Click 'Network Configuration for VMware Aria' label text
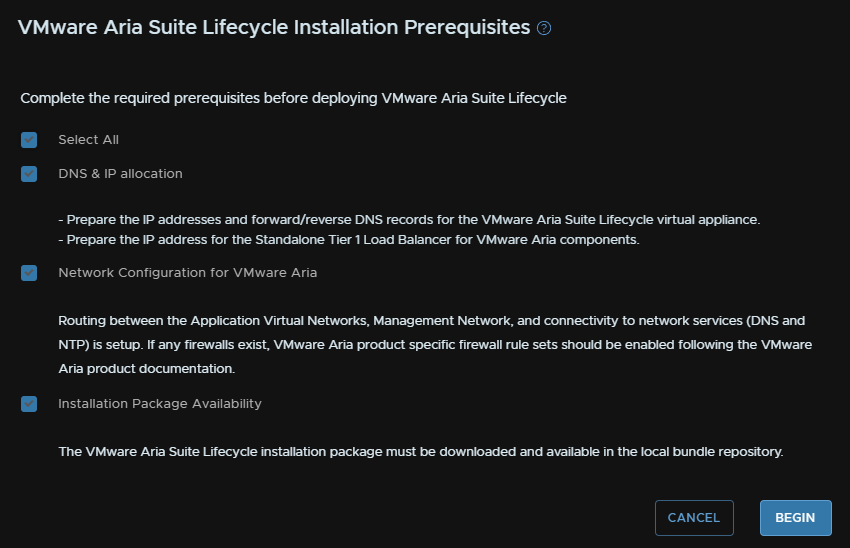Screen dimensions: 850x548 [188, 273]
